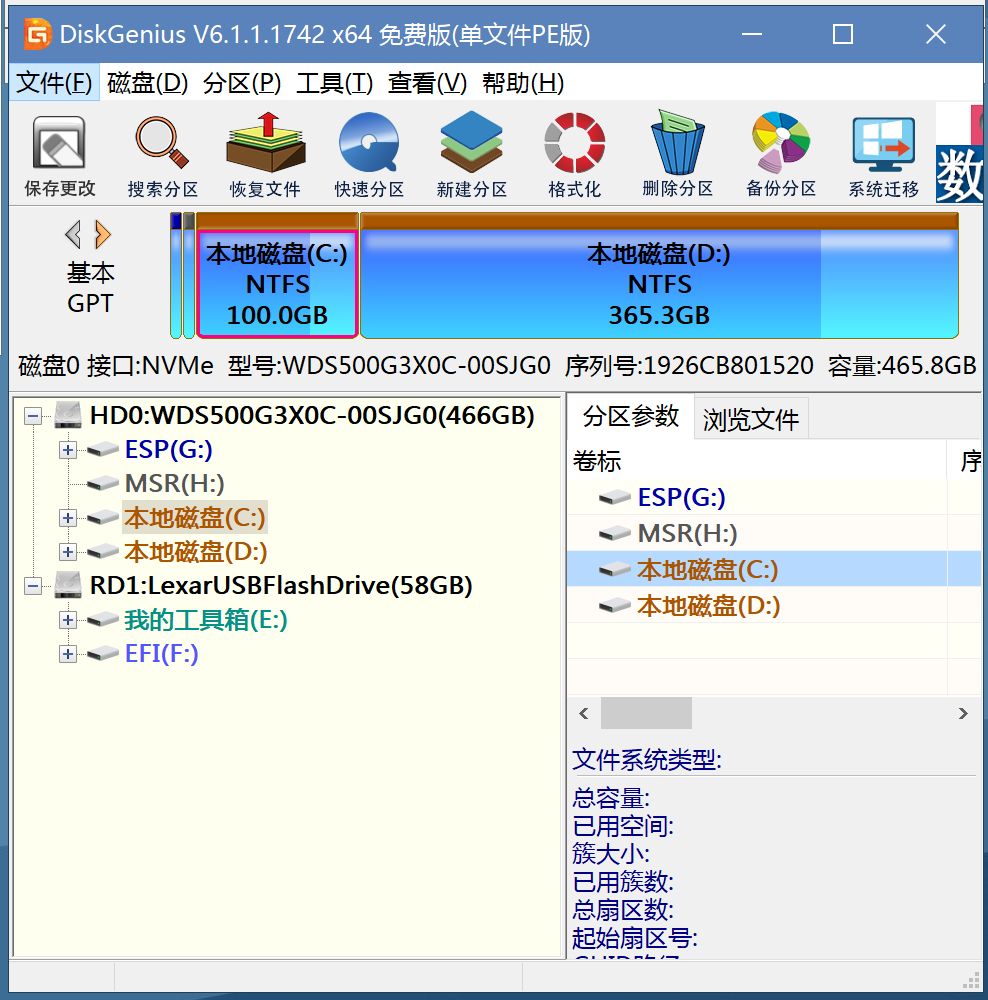988x1000 pixels.
Task: Select 本地磁盘(D:) in the left tree
Action: 196,552
